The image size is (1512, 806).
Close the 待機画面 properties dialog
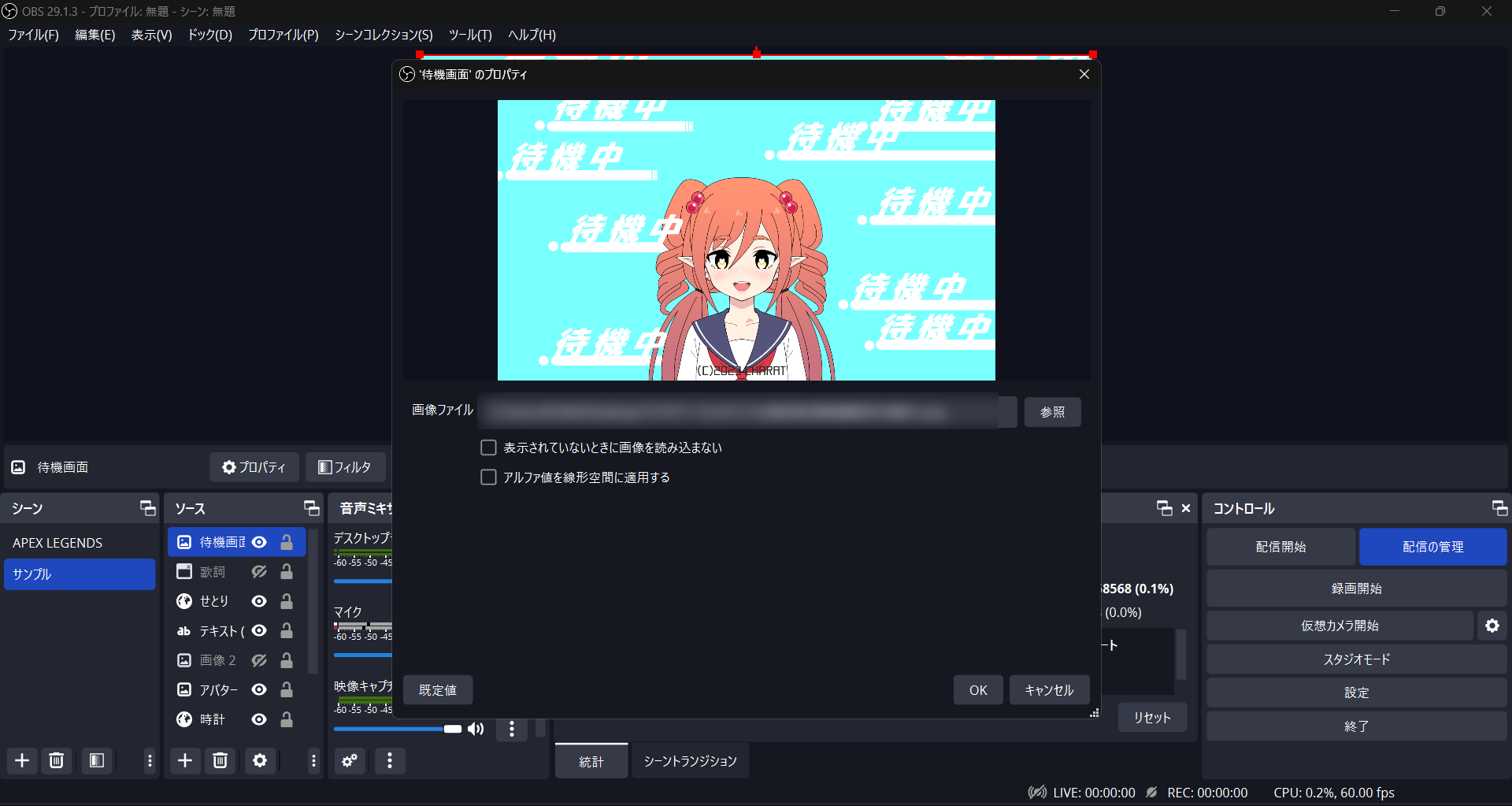[1084, 74]
